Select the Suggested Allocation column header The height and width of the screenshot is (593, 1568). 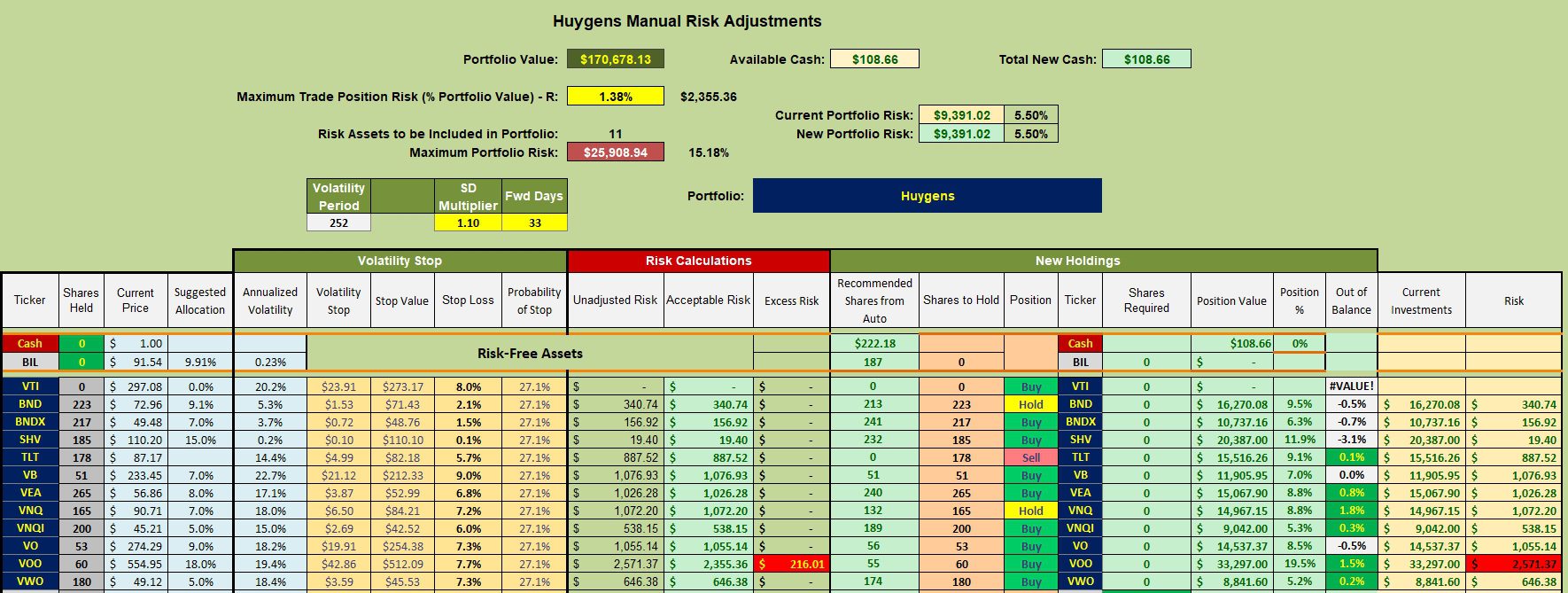[200, 300]
